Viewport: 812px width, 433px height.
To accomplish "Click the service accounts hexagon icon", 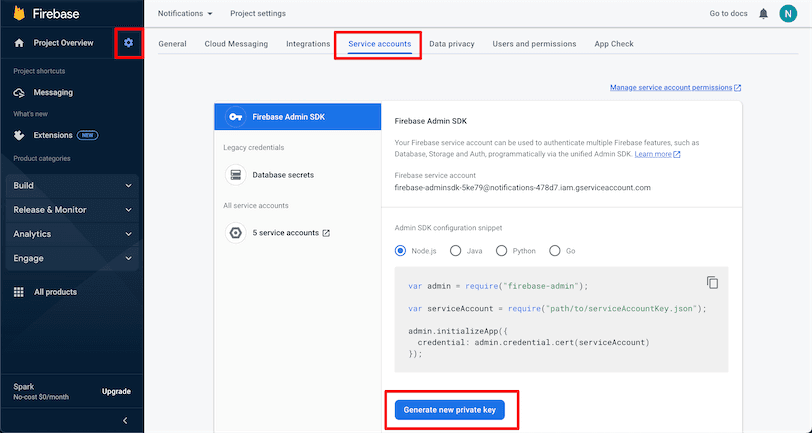I will 236,233.
